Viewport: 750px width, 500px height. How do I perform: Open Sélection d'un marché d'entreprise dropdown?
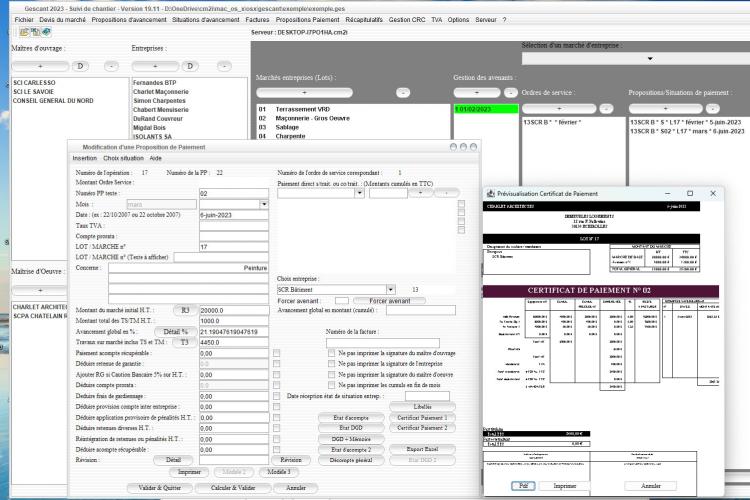[x=650, y=58]
